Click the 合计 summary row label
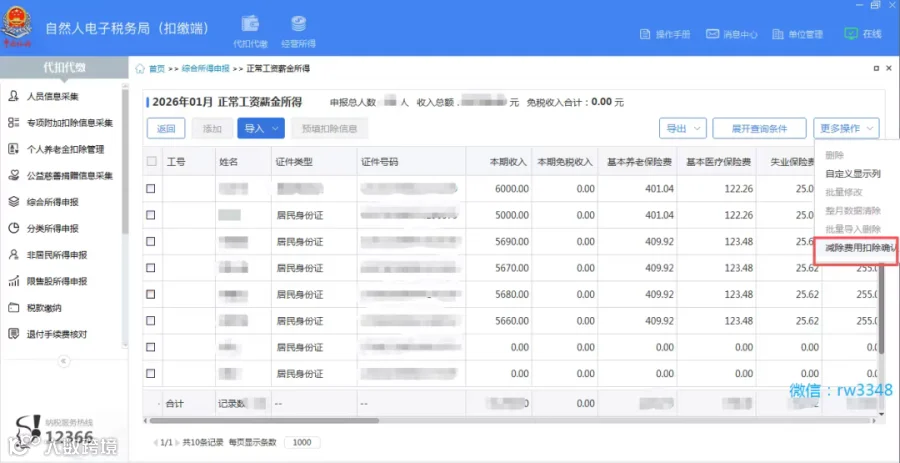This screenshot has height=463, width=900. (x=174, y=403)
